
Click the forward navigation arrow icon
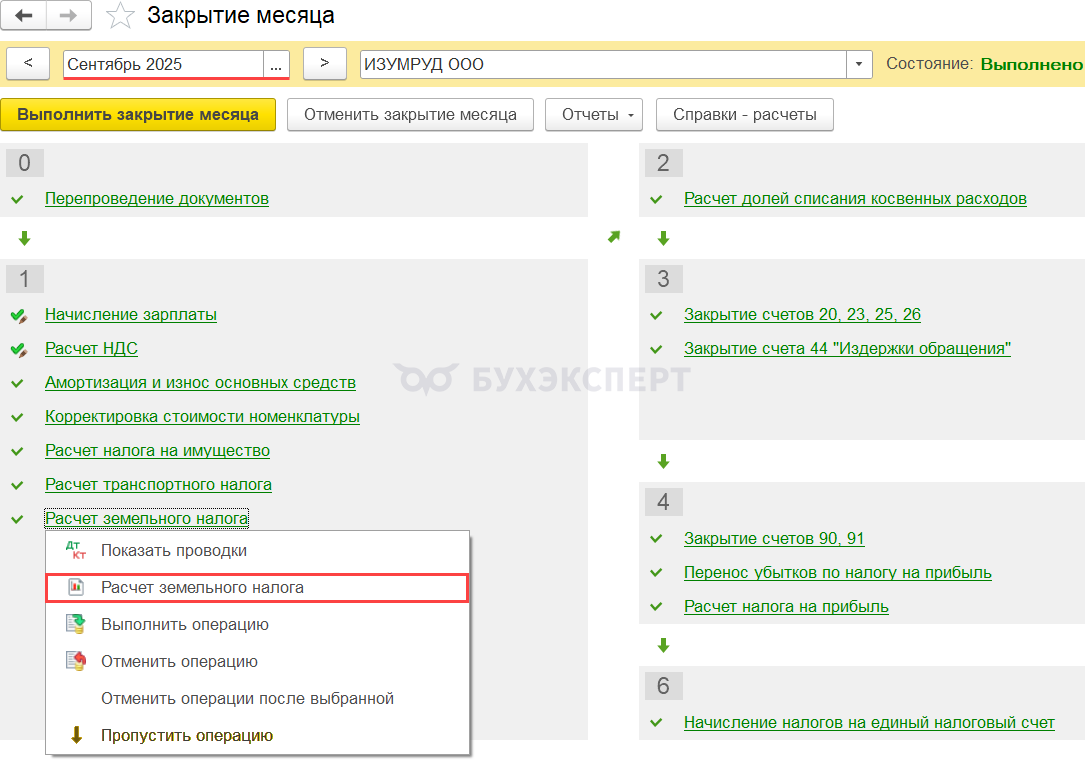pos(69,15)
